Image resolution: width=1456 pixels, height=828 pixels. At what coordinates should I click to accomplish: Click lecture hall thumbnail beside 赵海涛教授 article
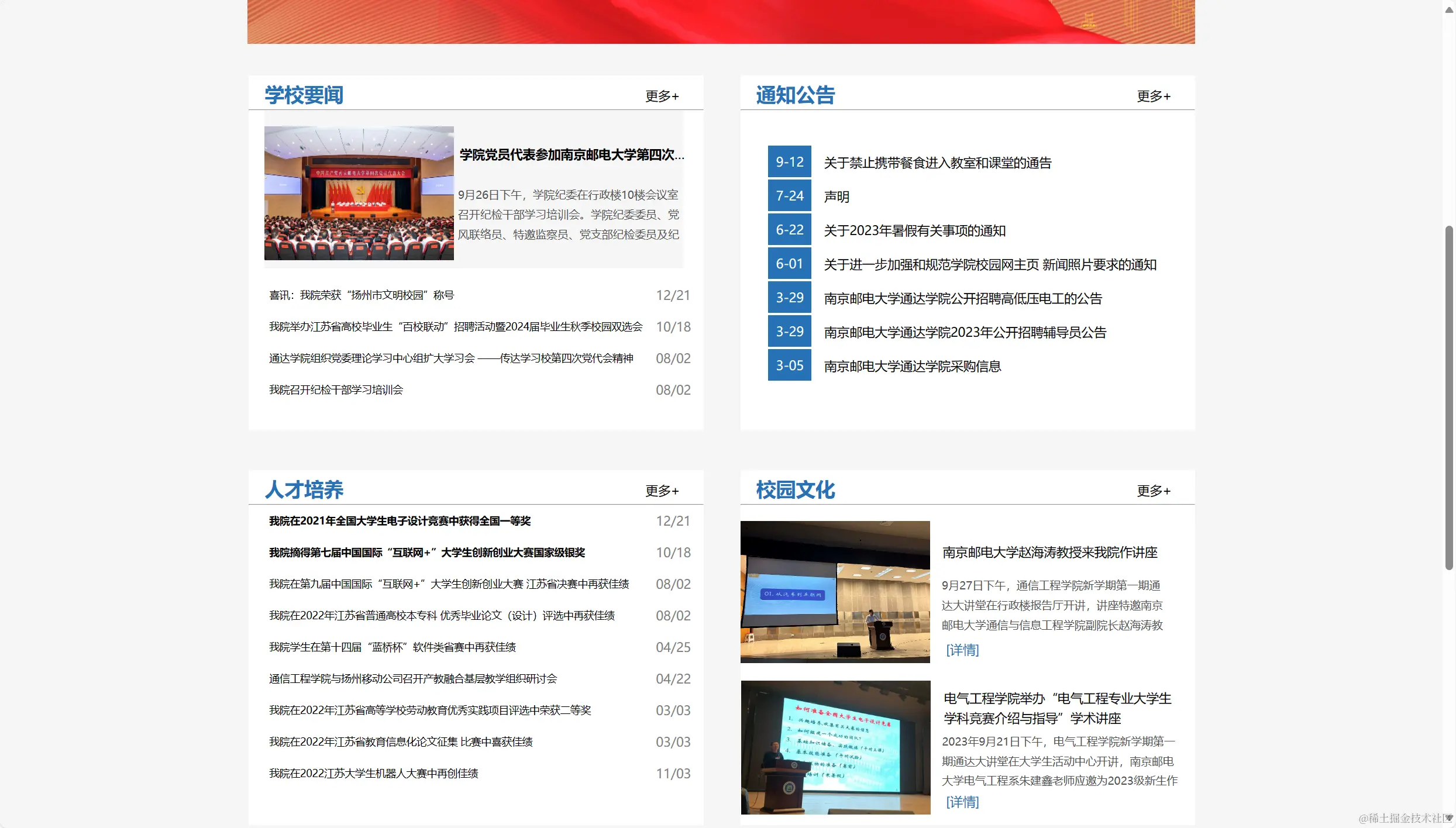835,592
